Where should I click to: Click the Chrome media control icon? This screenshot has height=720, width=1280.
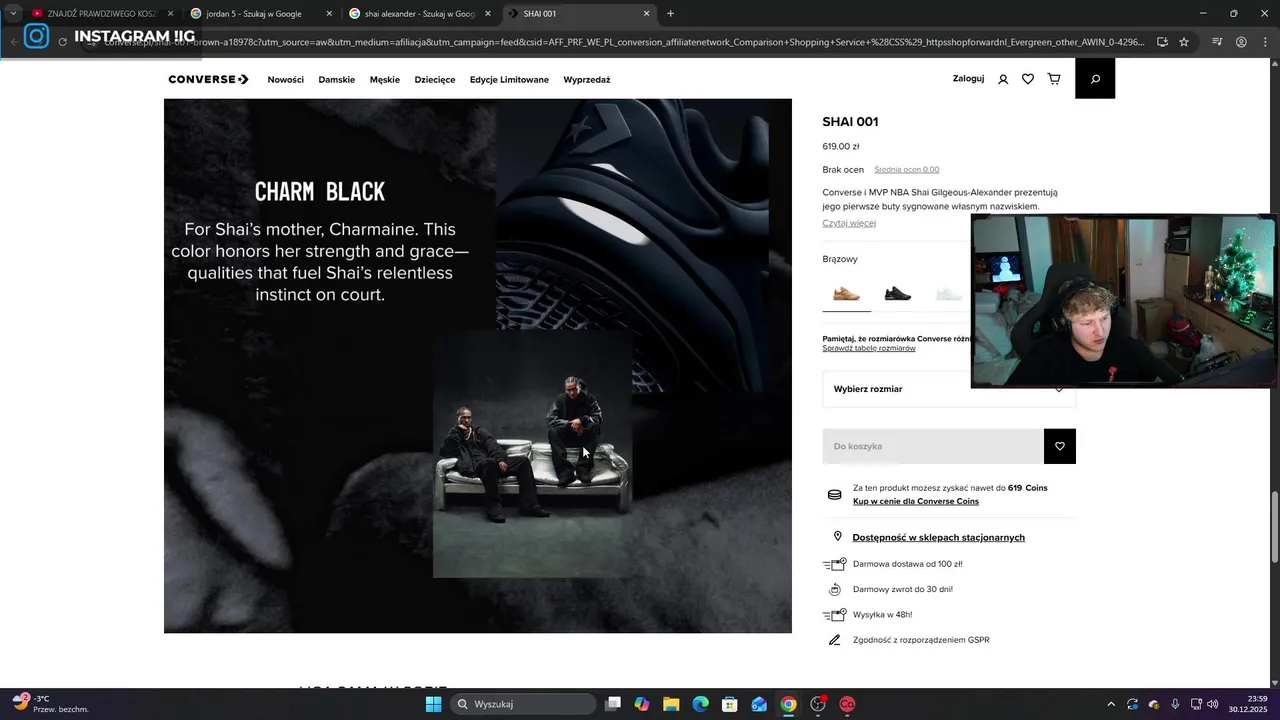click(x=1217, y=42)
